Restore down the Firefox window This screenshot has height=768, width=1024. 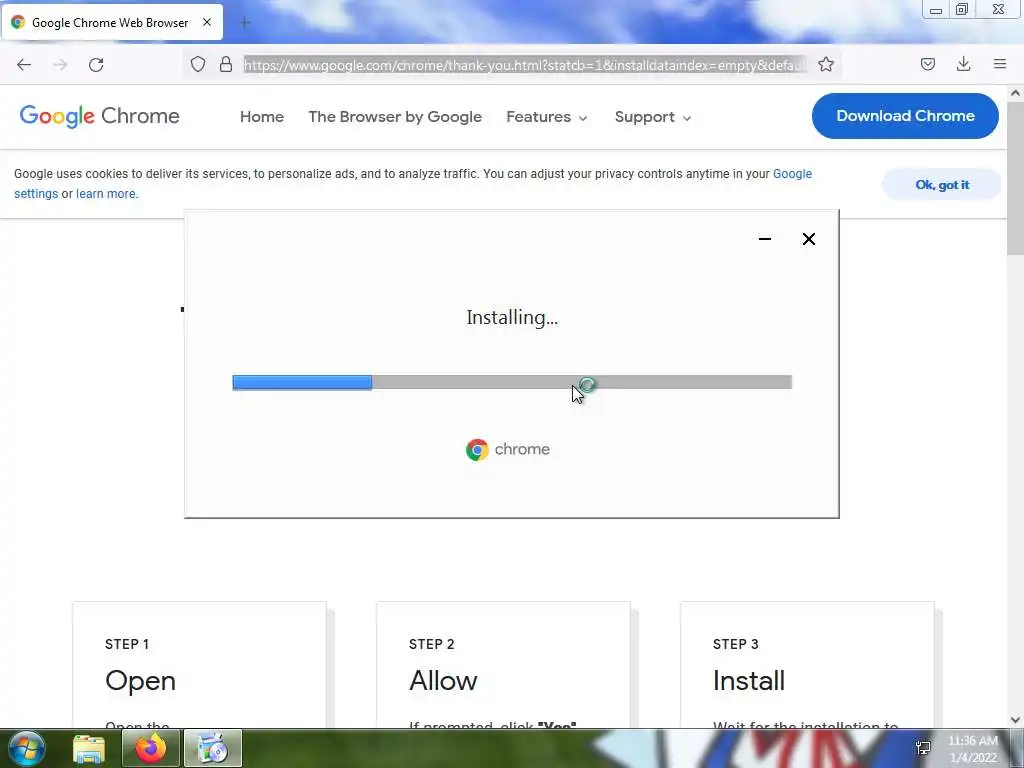pos(962,10)
